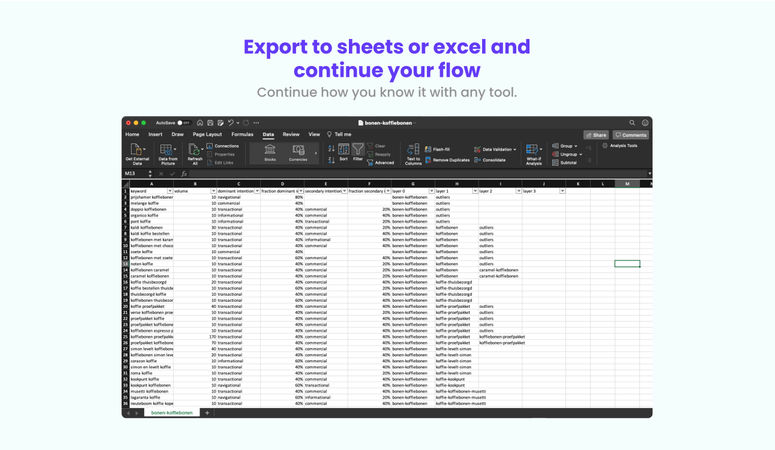The image size is (775, 450).
Task: Click Sort A to Z ascending icon
Action: pos(331,148)
